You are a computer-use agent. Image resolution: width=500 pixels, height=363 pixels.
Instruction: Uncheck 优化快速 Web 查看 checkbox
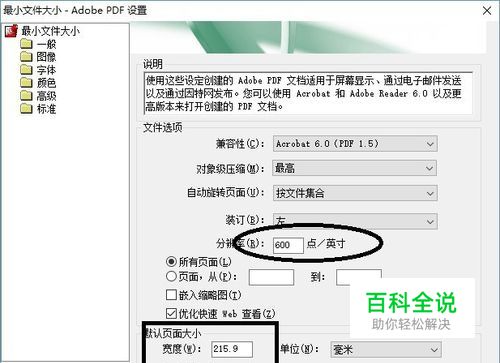(171, 313)
